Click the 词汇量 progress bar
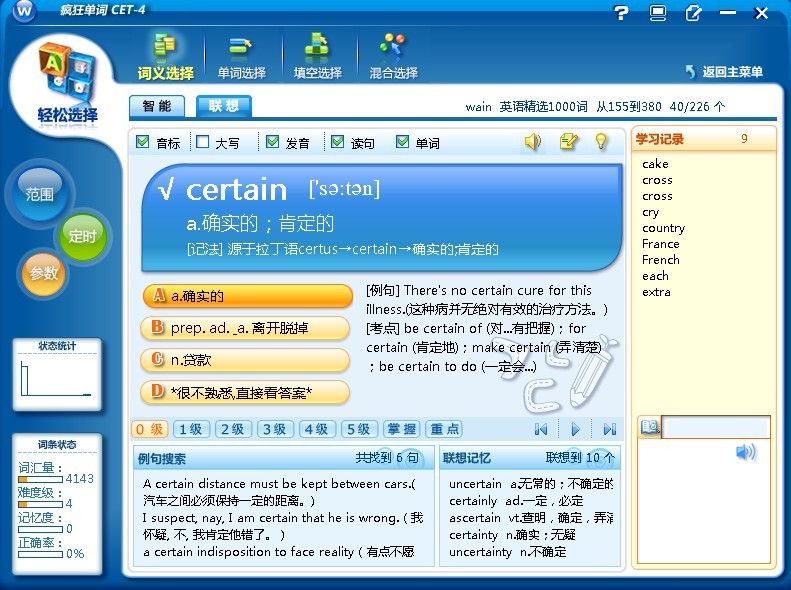 (40, 479)
